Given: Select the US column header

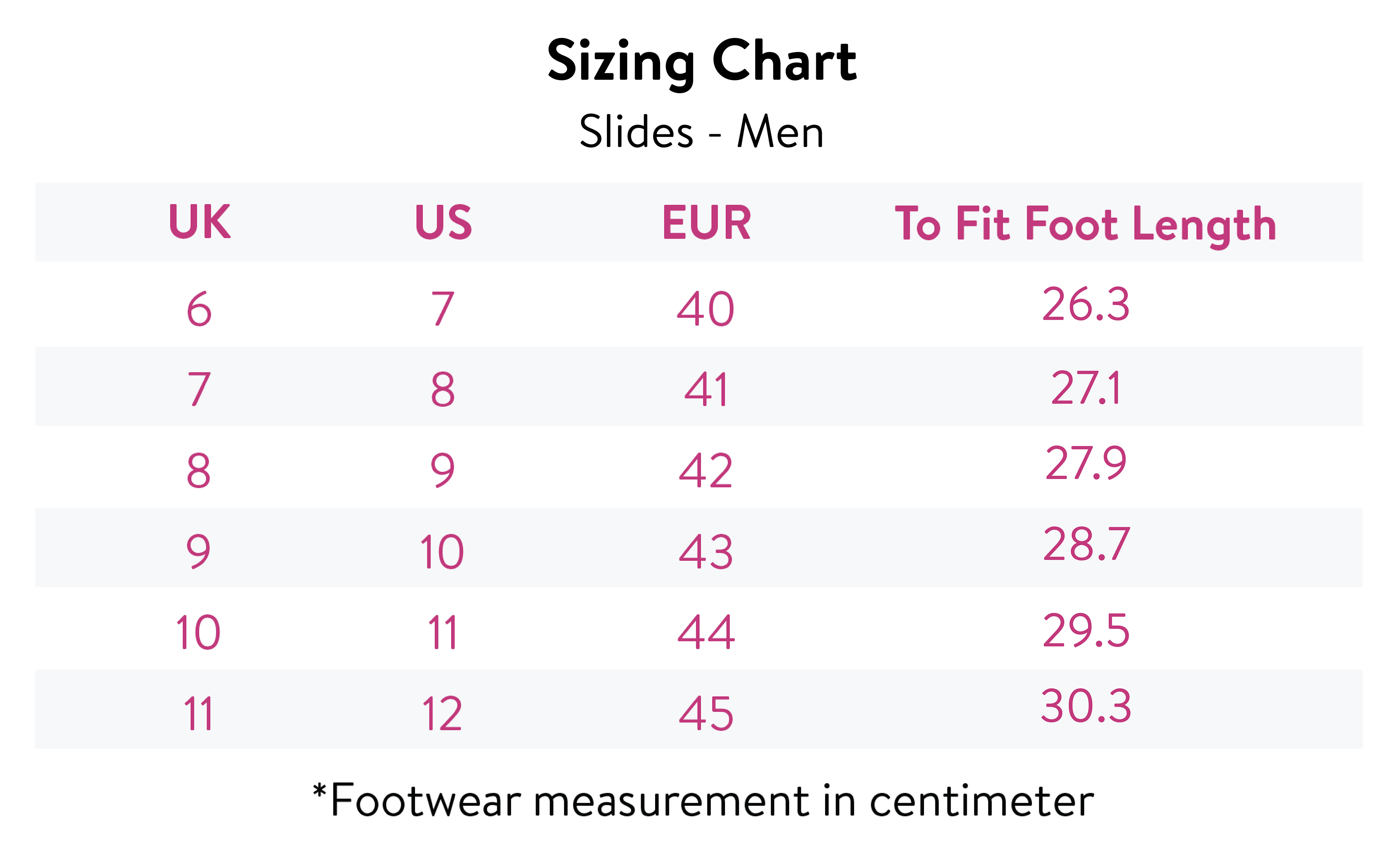Looking at the screenshot, I should pyautogui.click(x=443, y=222).
